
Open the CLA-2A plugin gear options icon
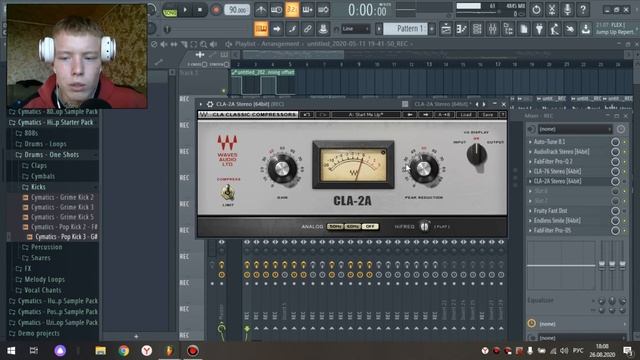pos(210,104)
